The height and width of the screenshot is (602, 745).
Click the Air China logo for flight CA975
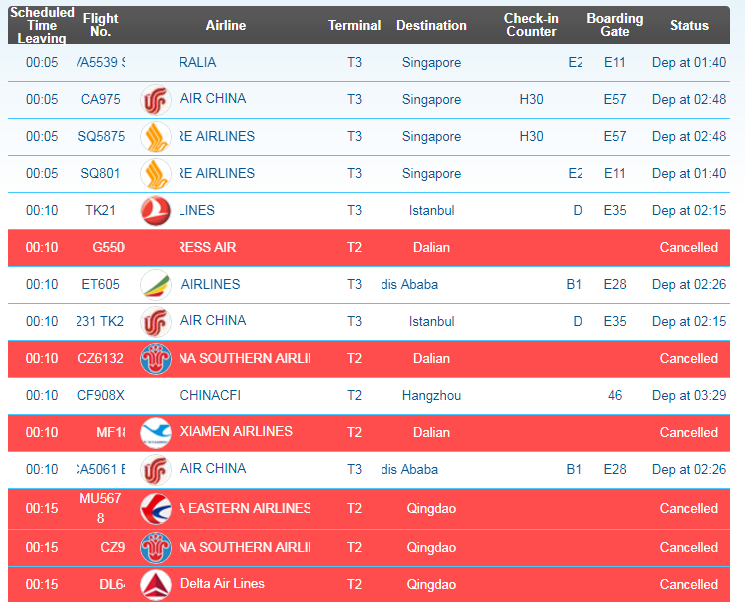pos(156,100)
